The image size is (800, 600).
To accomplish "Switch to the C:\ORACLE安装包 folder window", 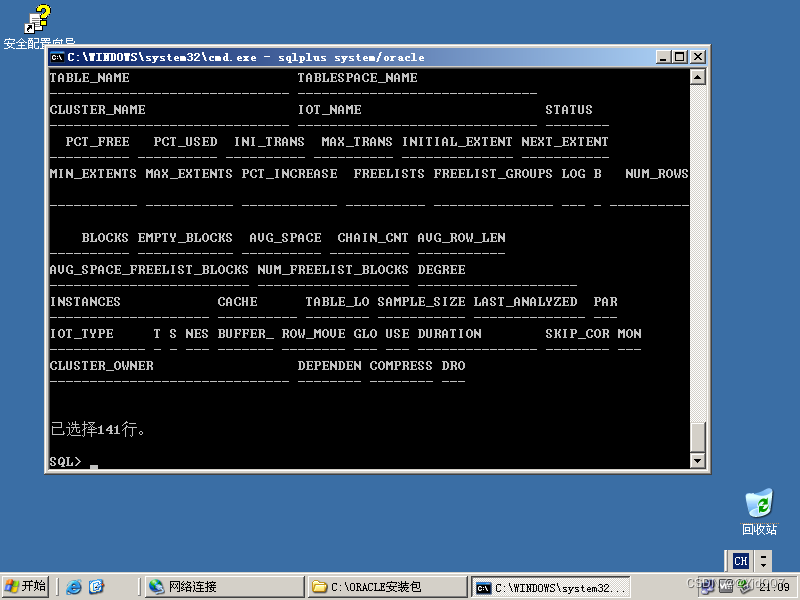I will (x=385, y=584).
